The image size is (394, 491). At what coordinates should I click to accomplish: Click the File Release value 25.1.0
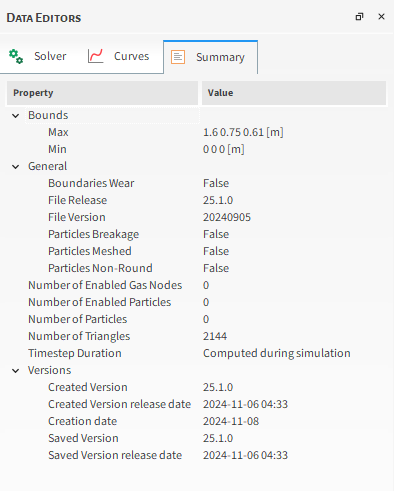pos(218,200)
